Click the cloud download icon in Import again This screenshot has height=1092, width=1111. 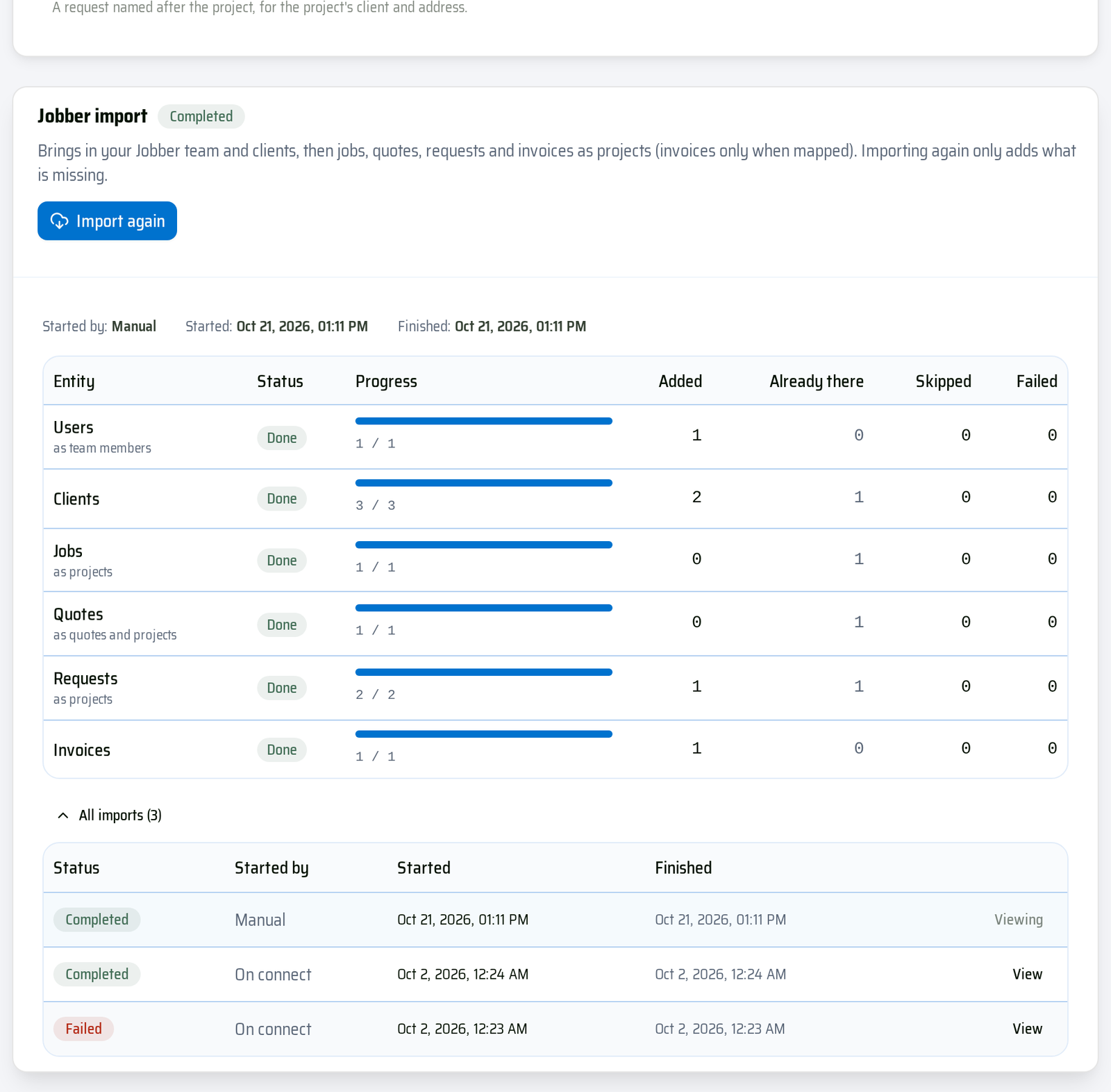60,221
